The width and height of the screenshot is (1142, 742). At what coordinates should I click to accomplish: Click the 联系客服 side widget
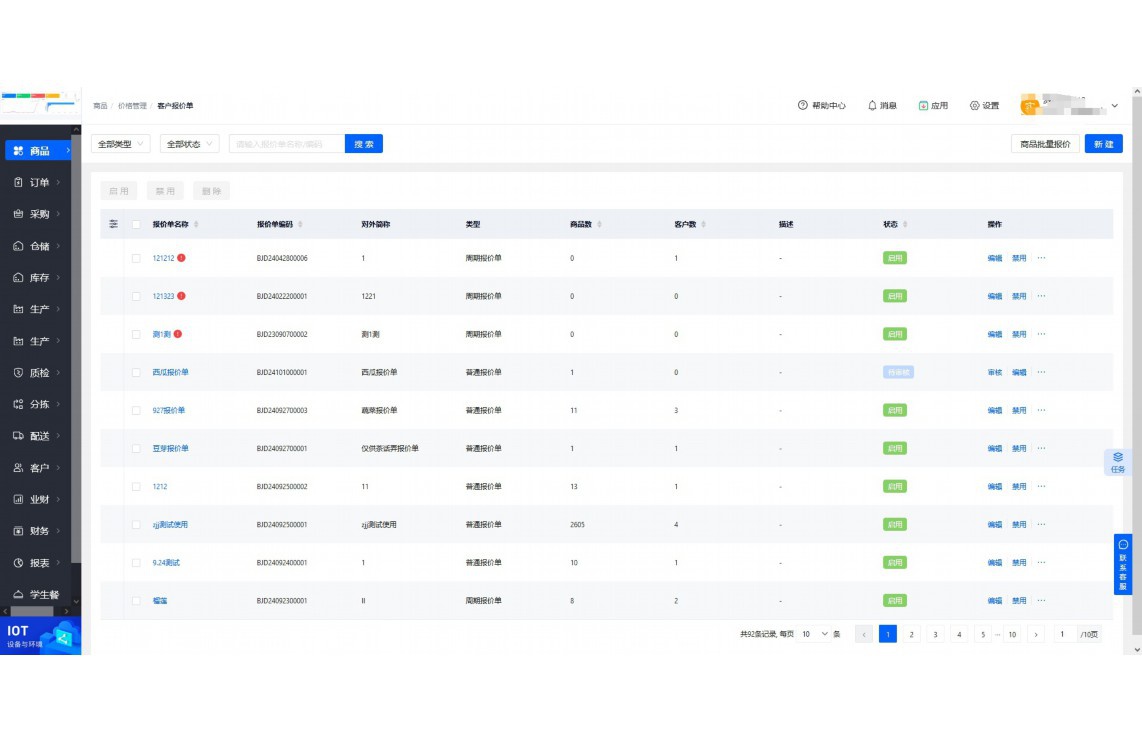[1123, 564]
